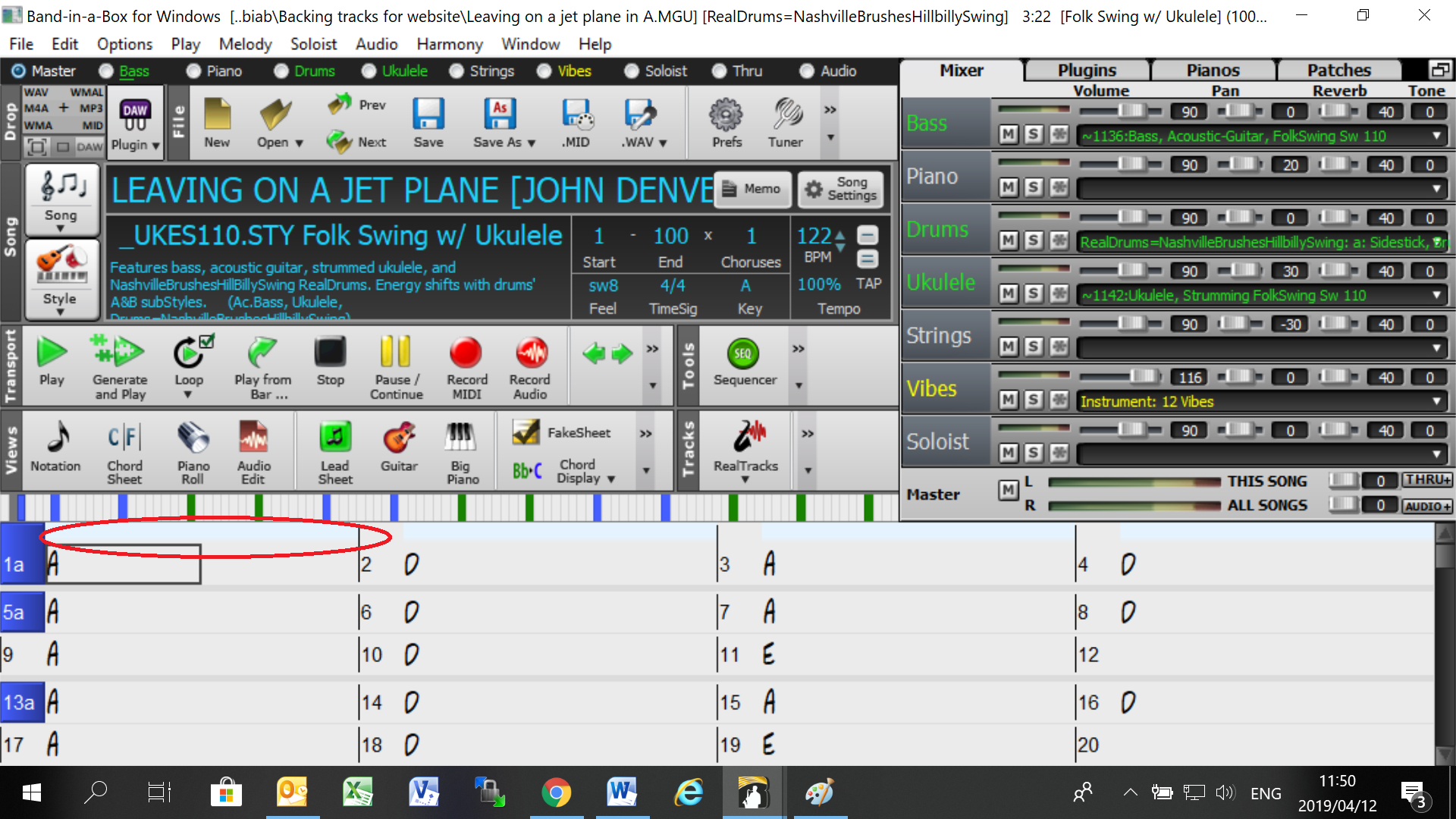Open the Big Piano view
This screenshot has height=819, width=1456.
(462, 453)
